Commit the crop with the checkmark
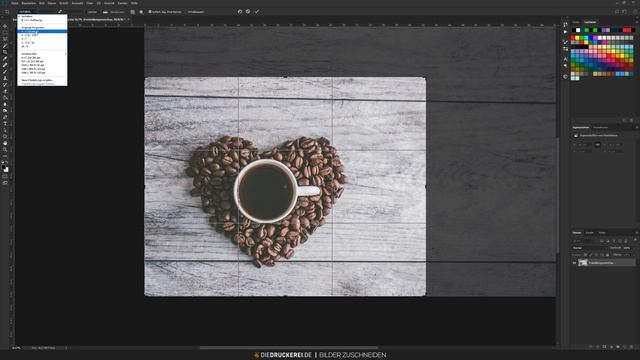Screen dimensions: 640x360 click(257, 12)
